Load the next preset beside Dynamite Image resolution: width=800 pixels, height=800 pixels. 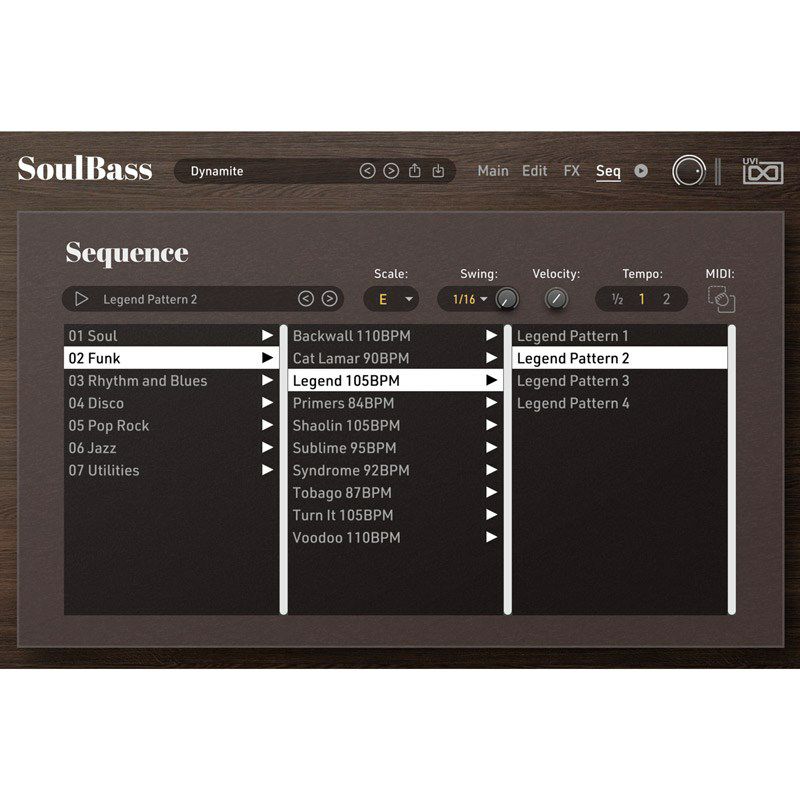click(391, 171)
